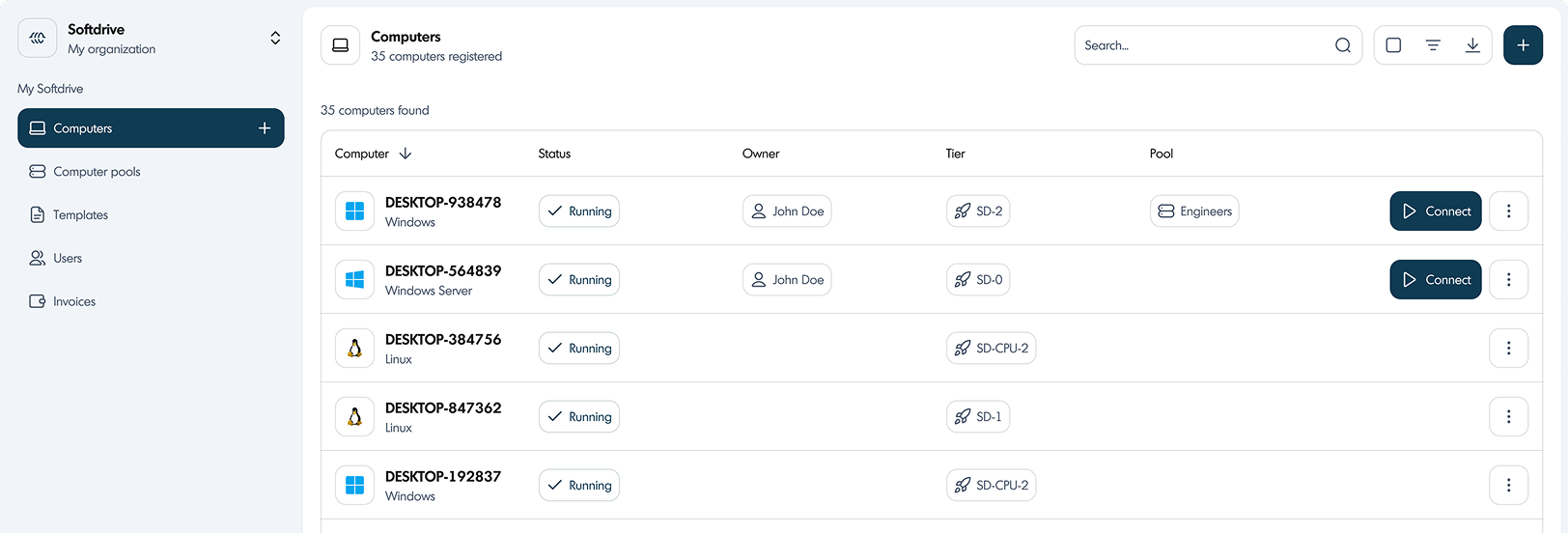Image resolution: width=1568 pixels, height=533 pixels.
Task: Go to Templates in sidebar
Action: (80, 215)
